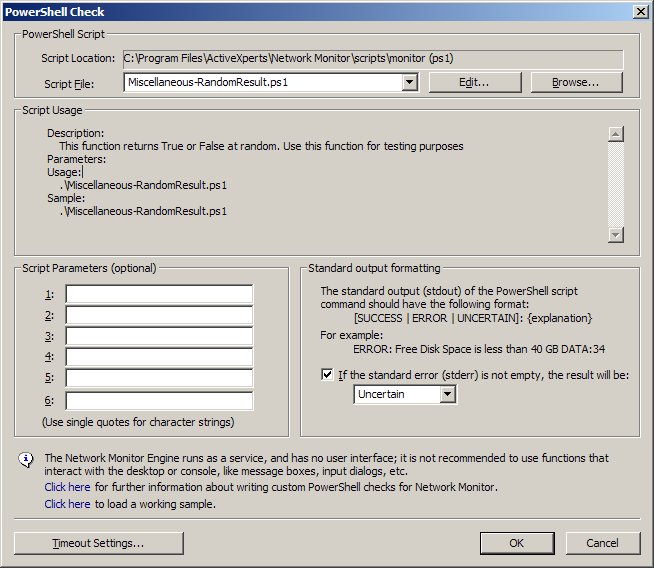This screenshot has height=568, width=654.
Task: Click Script Usage scroll up arrow
Action: (616, 134)
